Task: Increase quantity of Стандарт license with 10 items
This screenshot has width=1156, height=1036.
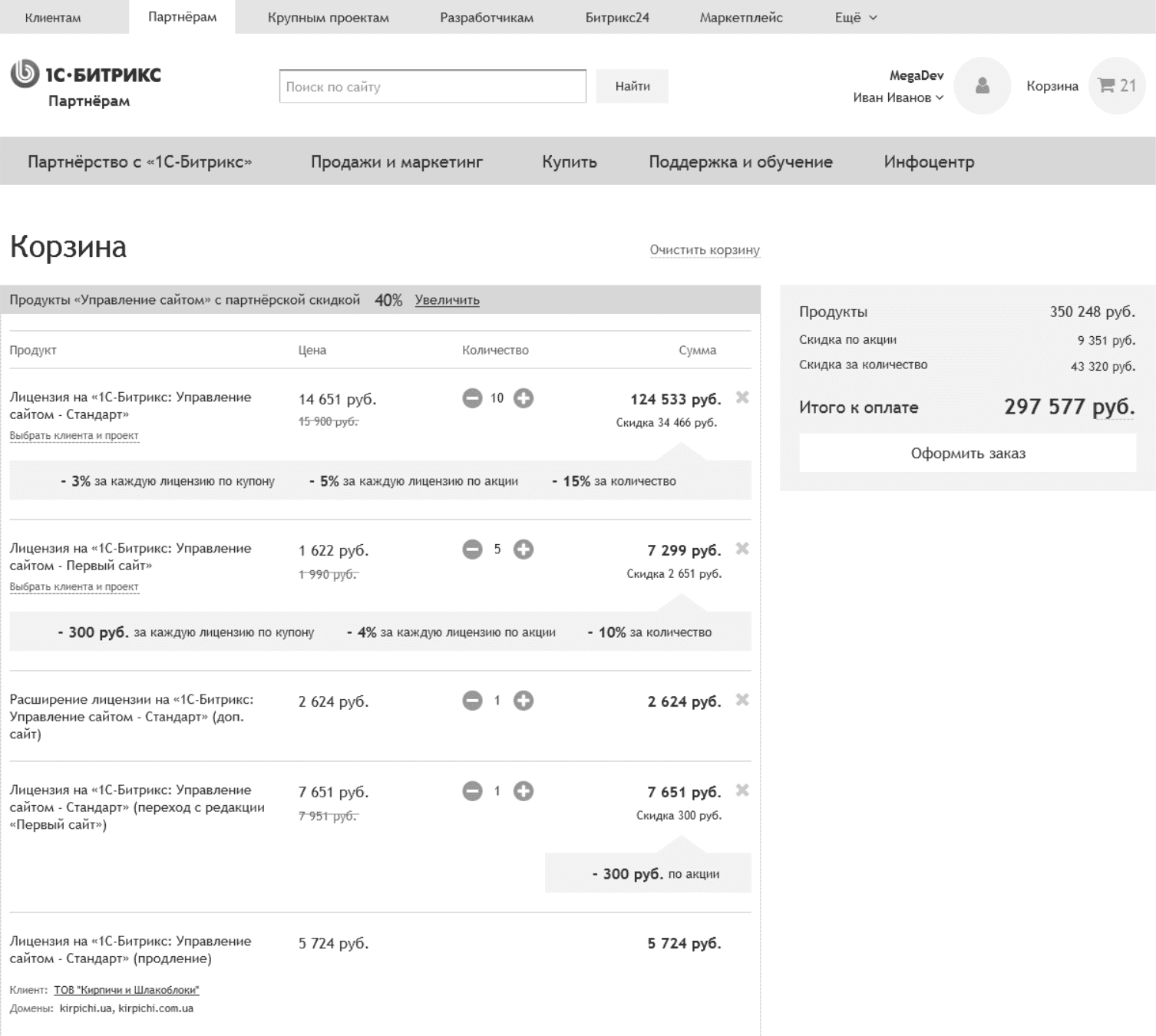Action: click(x=524, y=398)
